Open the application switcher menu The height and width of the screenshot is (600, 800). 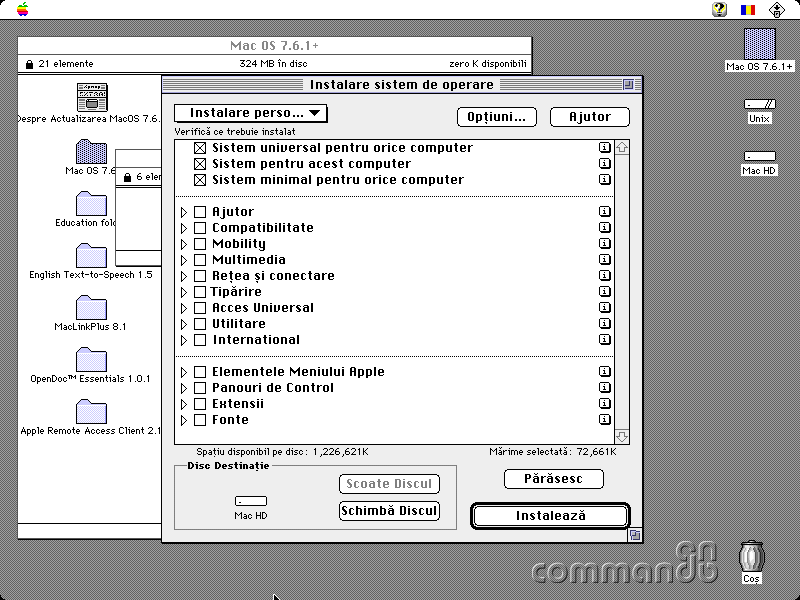click(777, 9)
